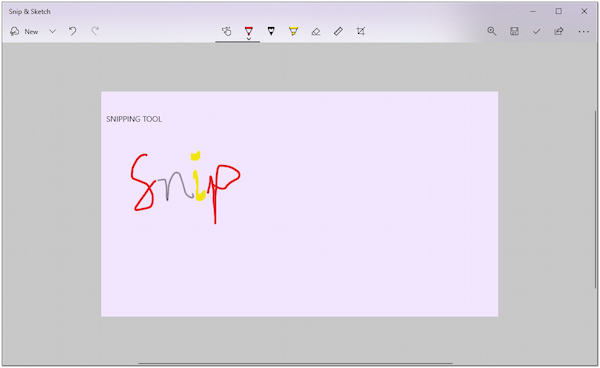This screenshot has width=600, height=368.
Task: Select the Image Crop tool
Action: [360, 31]
